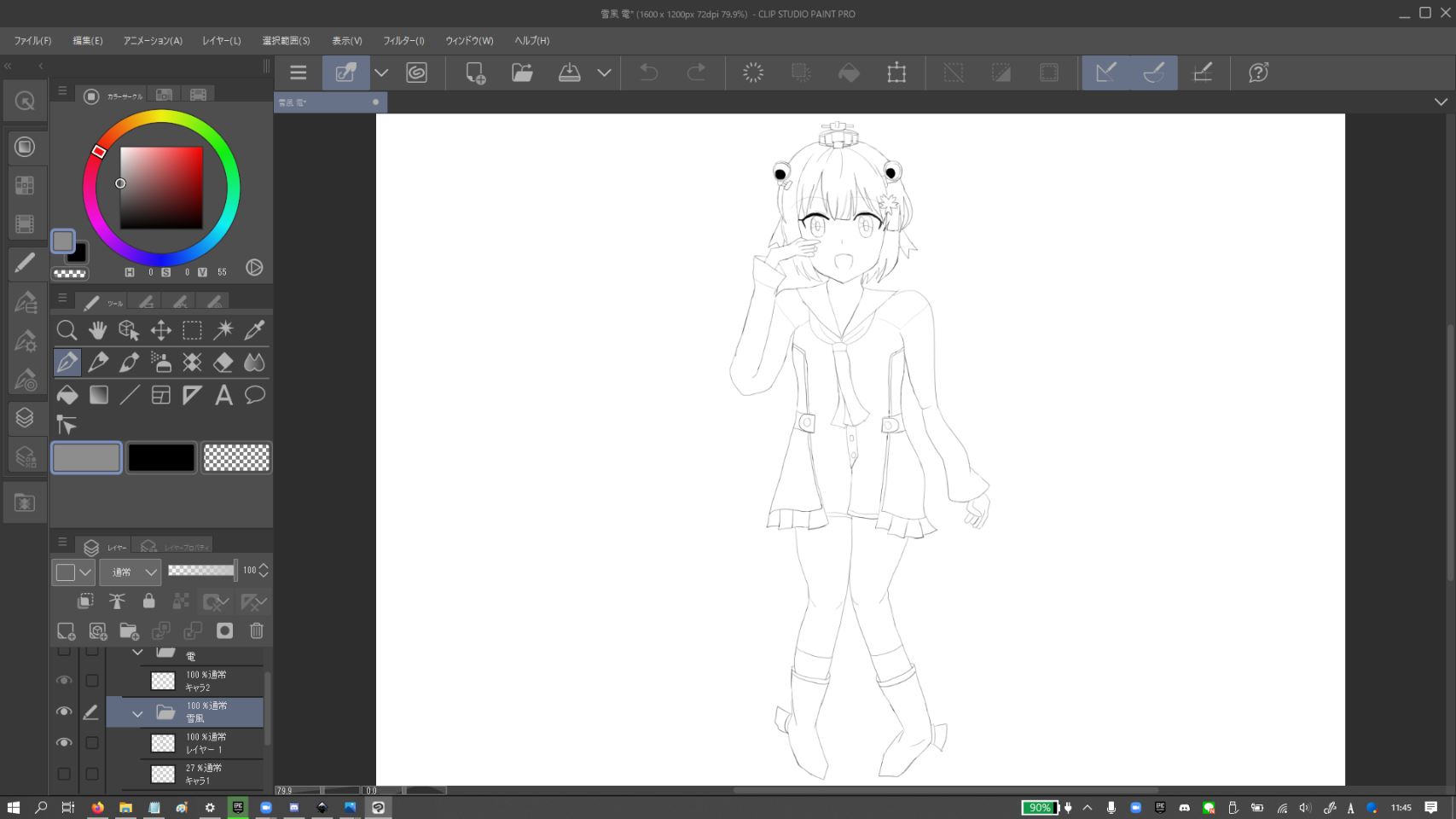1456x819 pixels.
Task: Select the Eyedropper tool
Action: pos(254,330)
